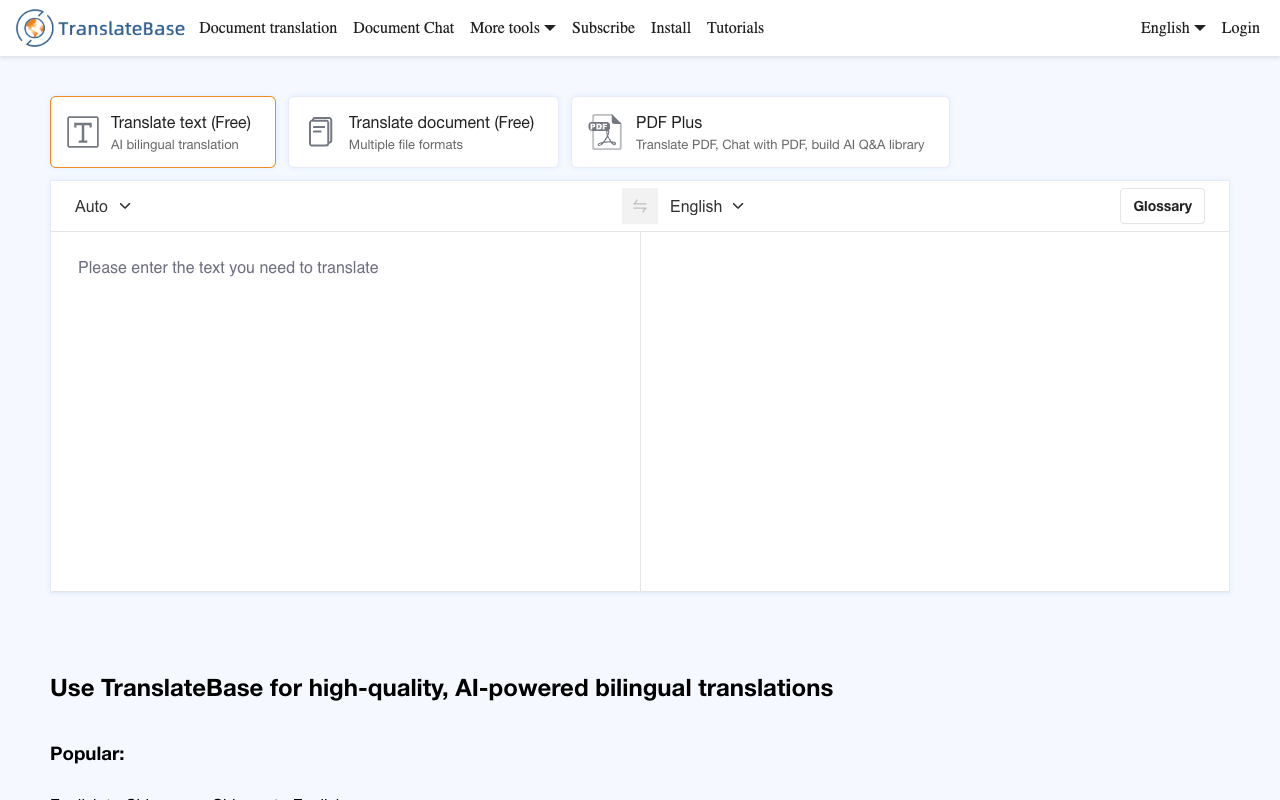
Task: Click the book icon on Translate document card
Action: point(319,131)
